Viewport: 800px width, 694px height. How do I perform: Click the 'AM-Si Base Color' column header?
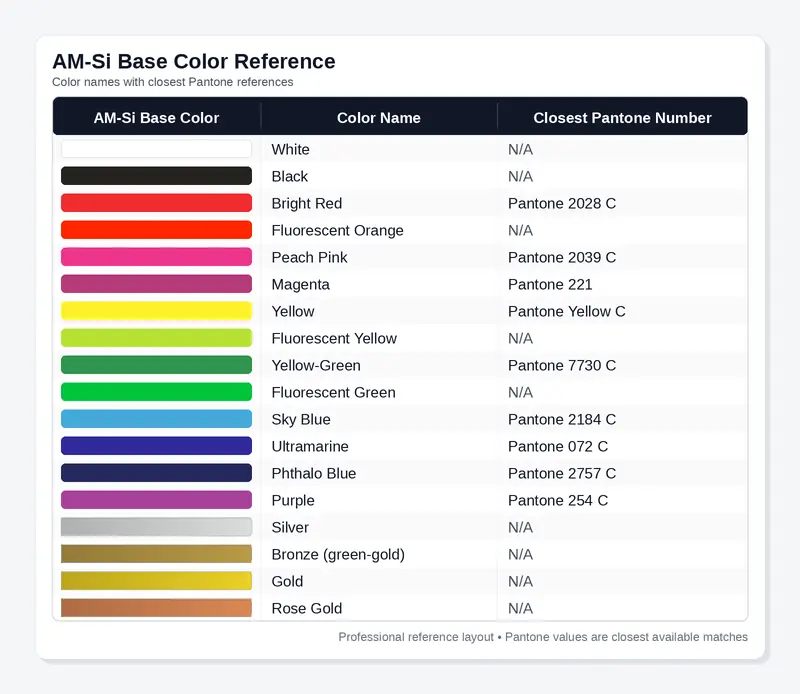click(x=156, y=118)
